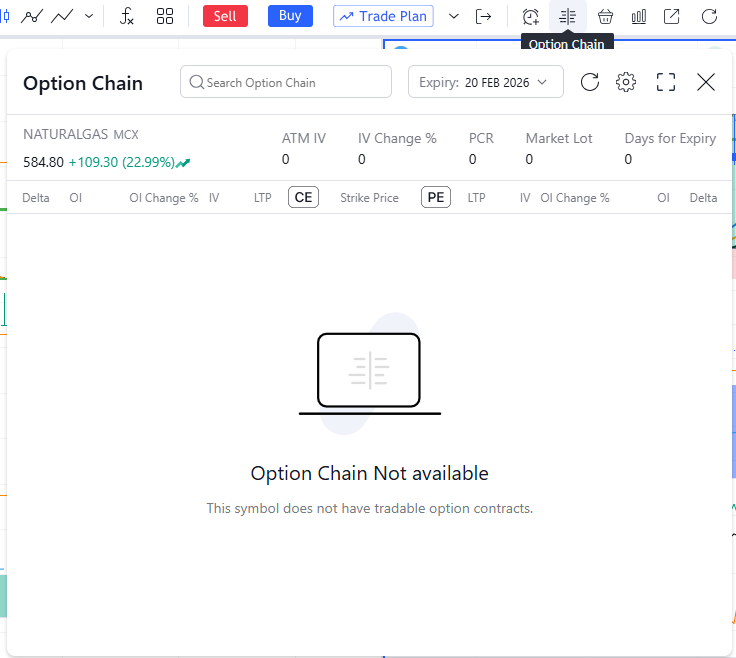Click the Option Chain toolbar icon
Viewport: 736px width, 658px height.
(x=568, y=16)
